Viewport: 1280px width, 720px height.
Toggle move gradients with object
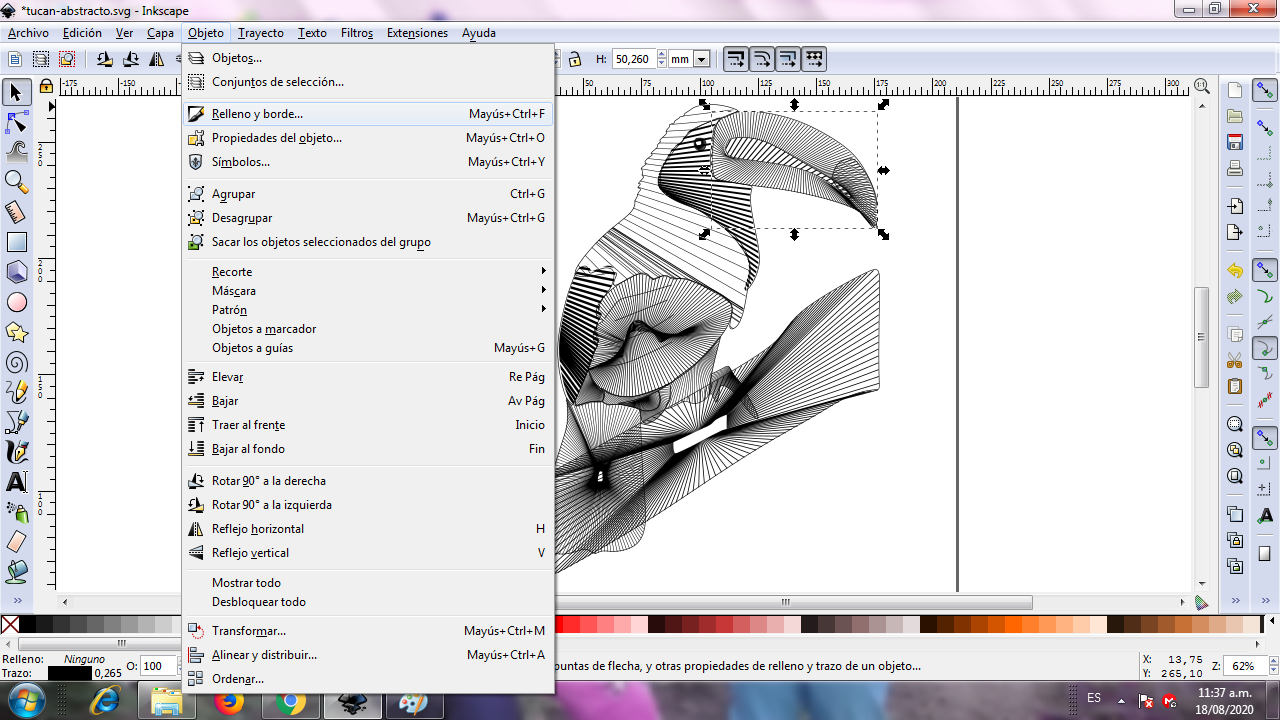coord(788,59)
